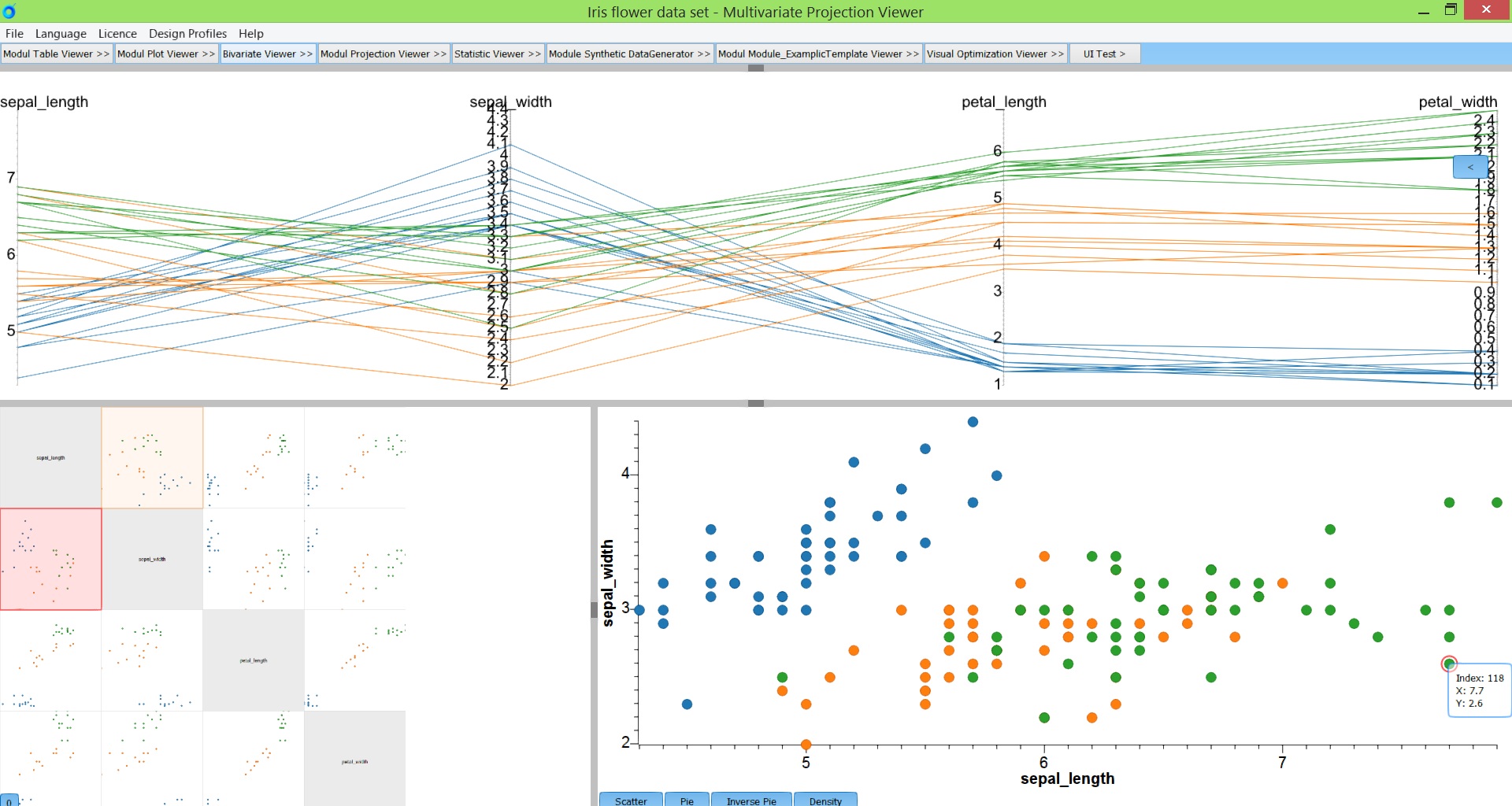Click the highlighted data point Index 118
The image size is (1512, 806).
click(x=1449, y=664)
